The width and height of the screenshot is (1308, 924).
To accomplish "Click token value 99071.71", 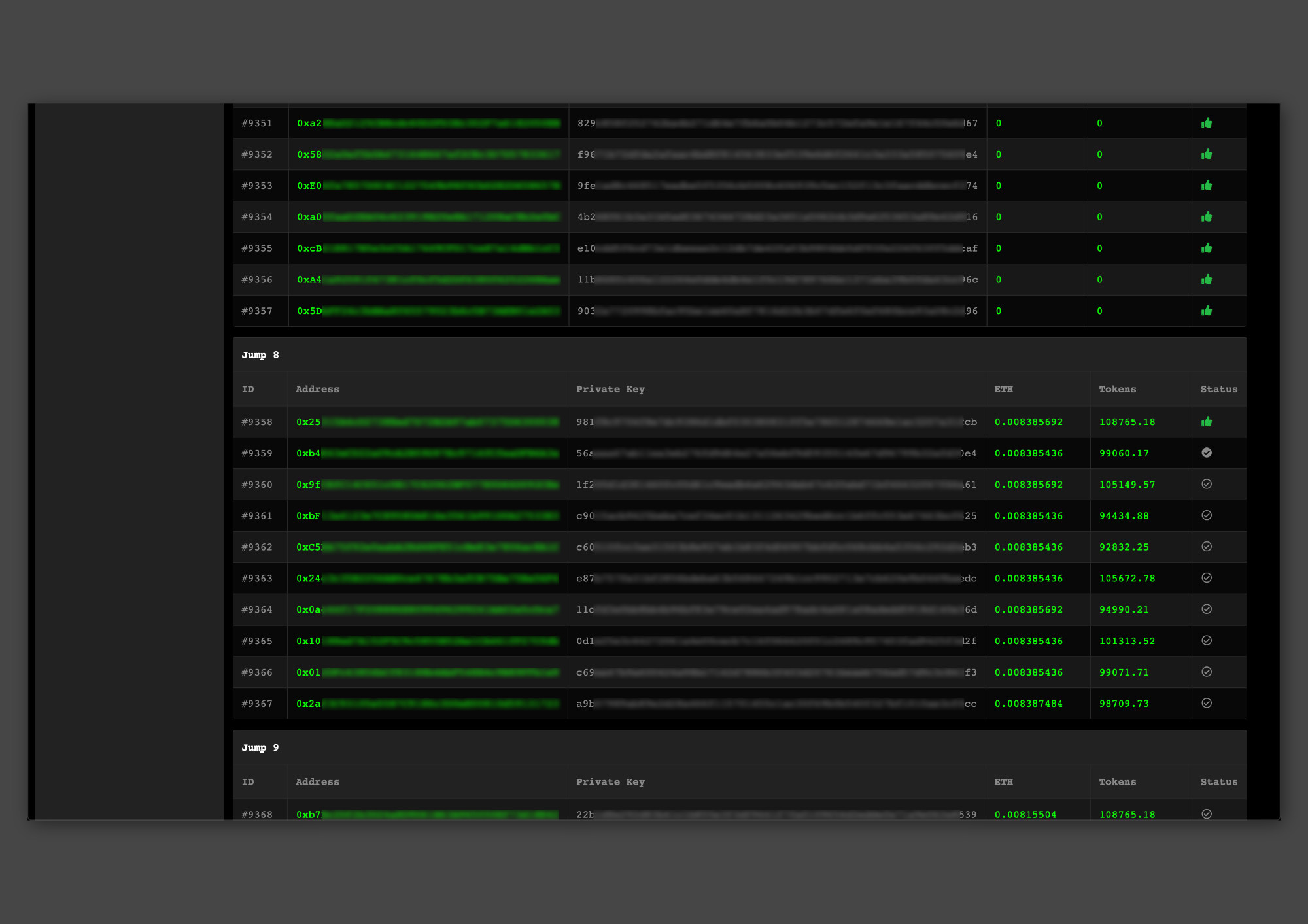I will coord(1124,672).
